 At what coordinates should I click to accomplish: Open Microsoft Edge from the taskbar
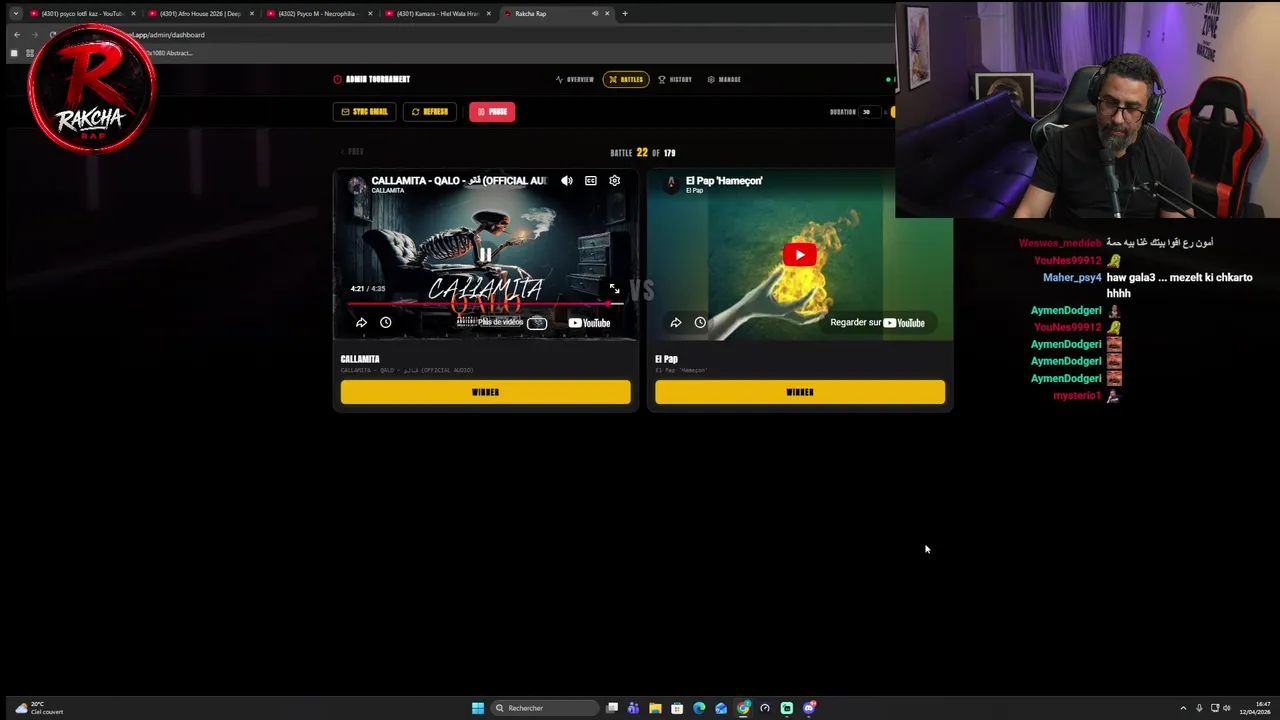tap(699, 708)
